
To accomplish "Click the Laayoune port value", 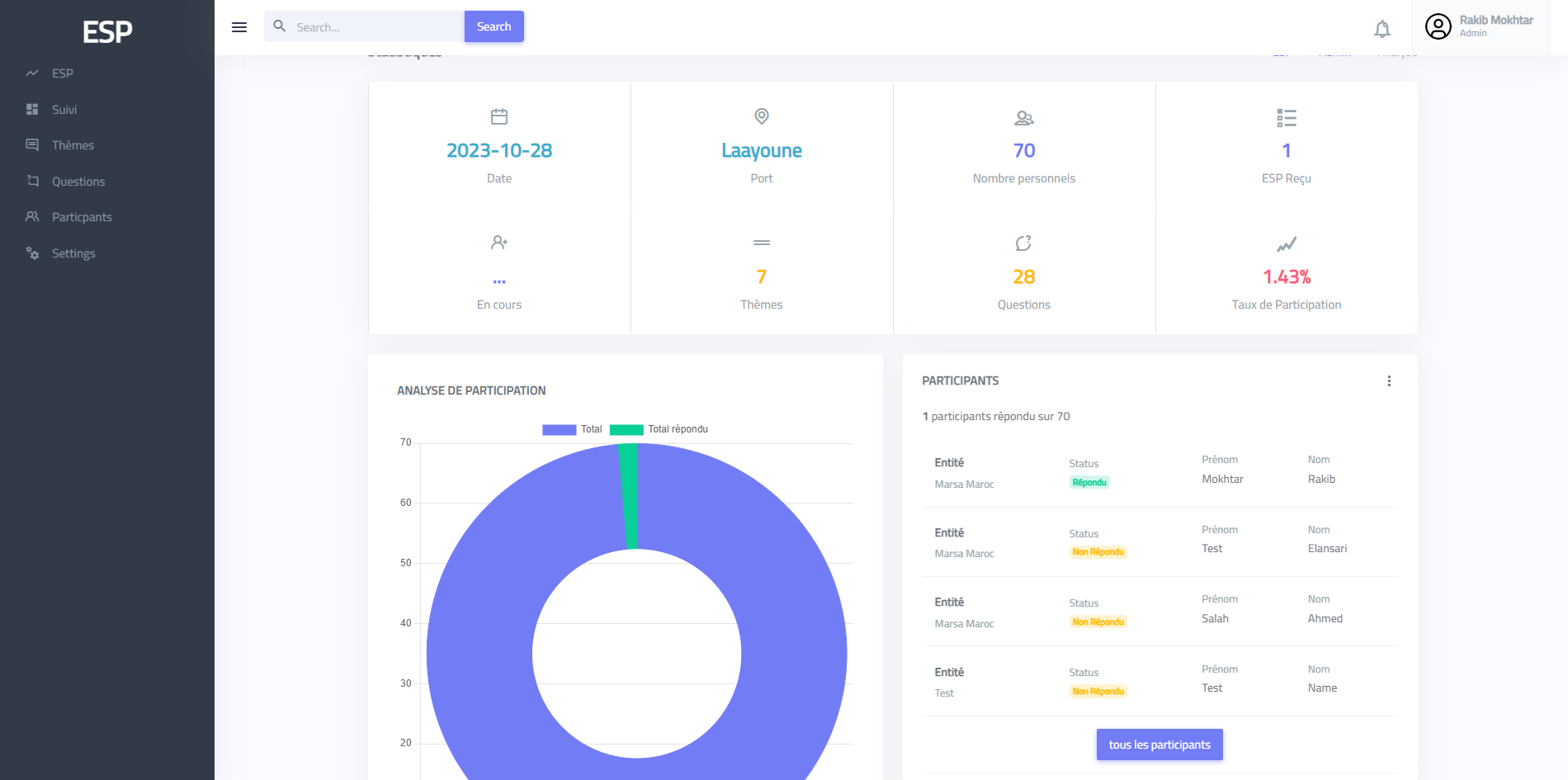I will point(762,150).
